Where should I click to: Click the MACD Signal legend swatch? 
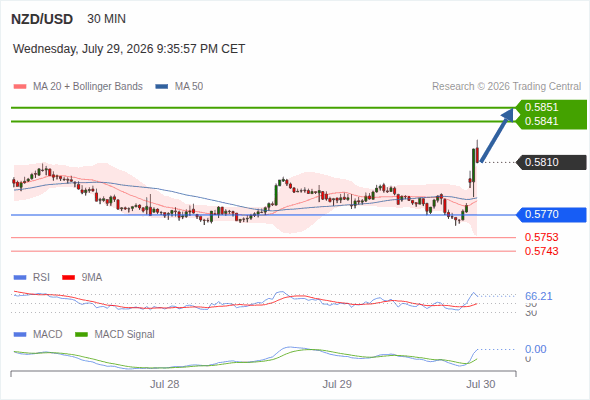[x=81, y=335]
